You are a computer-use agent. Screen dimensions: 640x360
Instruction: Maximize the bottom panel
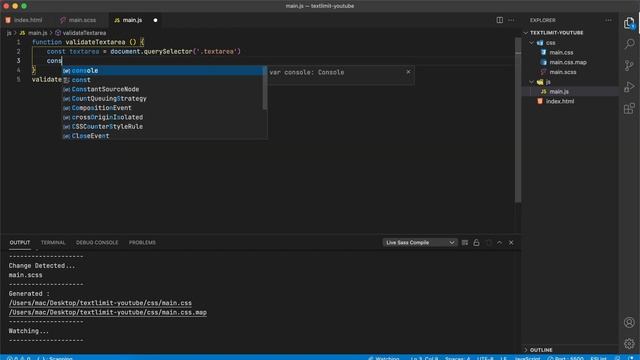(500, 242)
